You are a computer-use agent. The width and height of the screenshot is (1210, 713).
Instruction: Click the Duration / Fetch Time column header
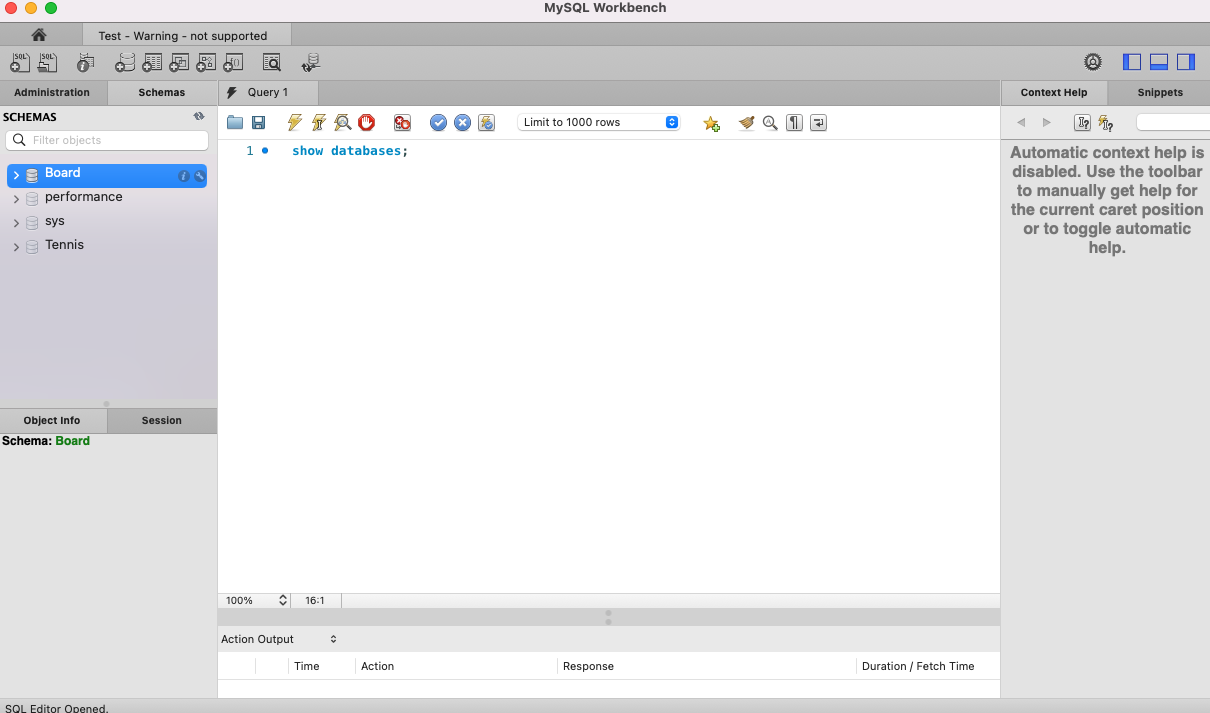point(918,666)
